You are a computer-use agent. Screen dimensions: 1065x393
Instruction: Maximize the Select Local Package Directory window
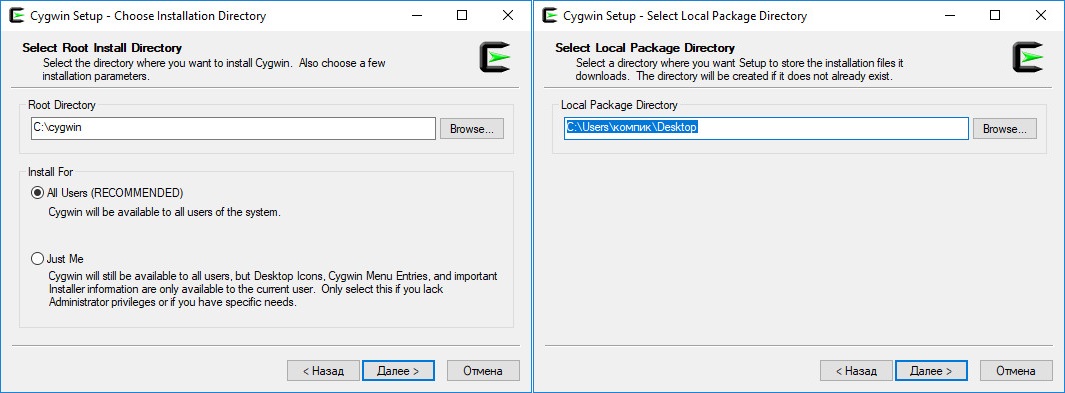[995, 15]
